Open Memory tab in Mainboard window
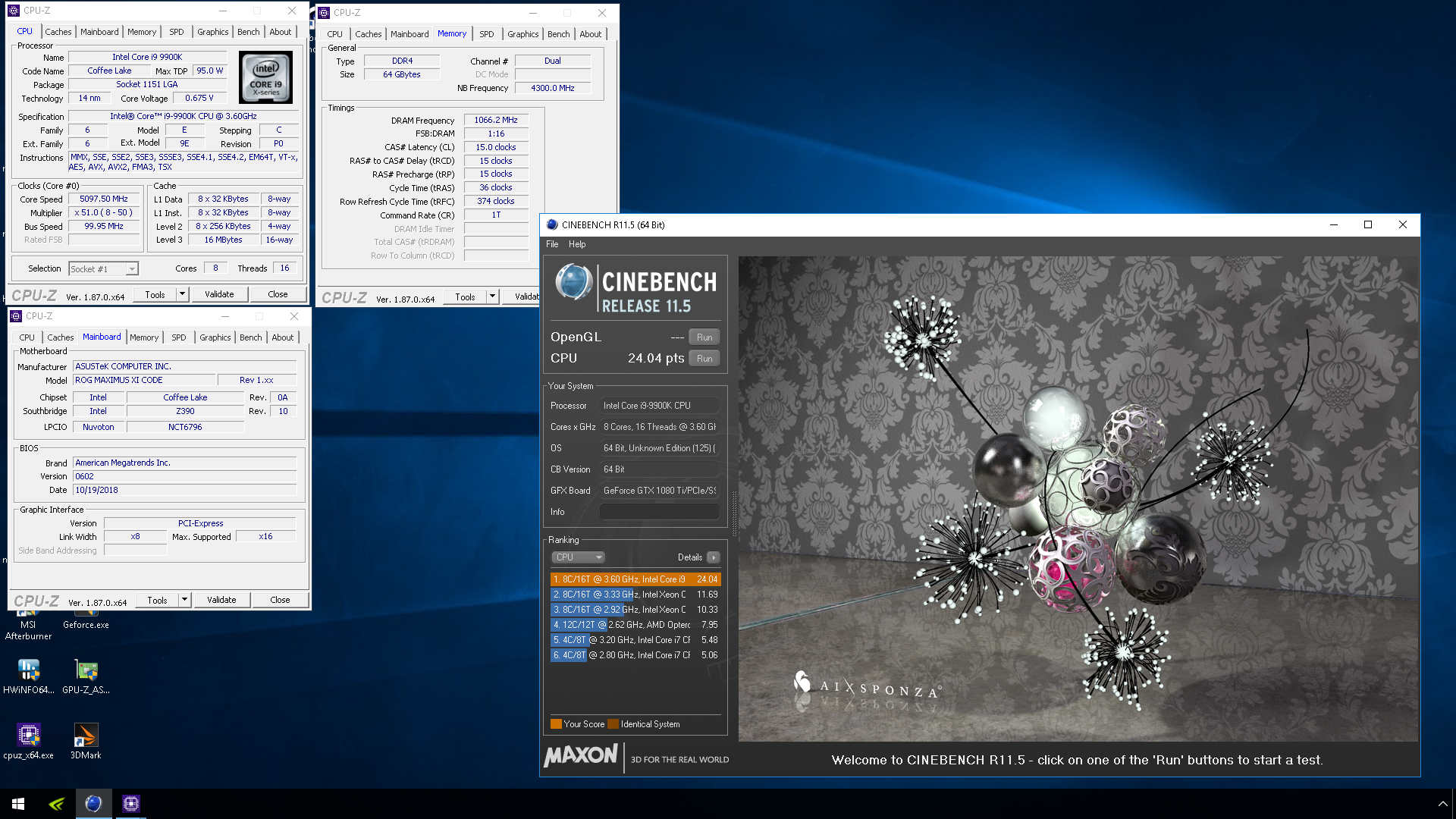 [x=144, y=337]
